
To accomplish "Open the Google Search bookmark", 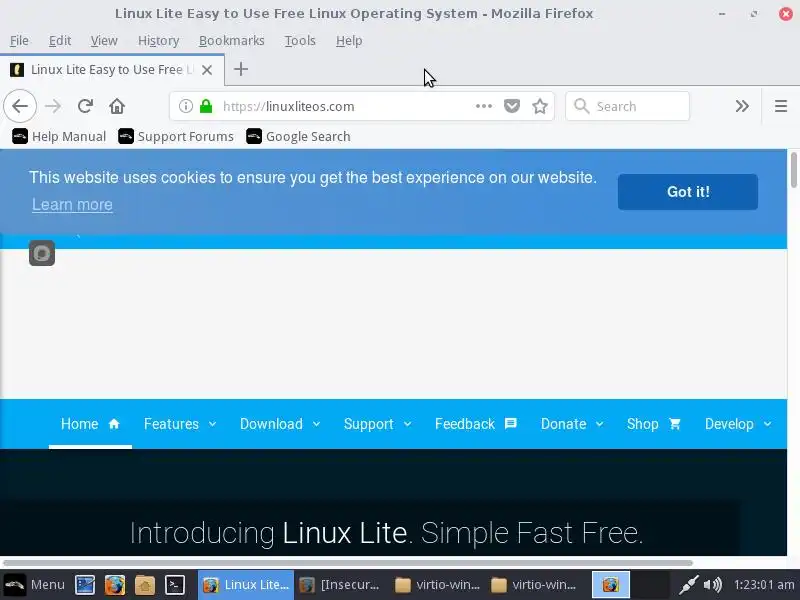I will 298,136.
